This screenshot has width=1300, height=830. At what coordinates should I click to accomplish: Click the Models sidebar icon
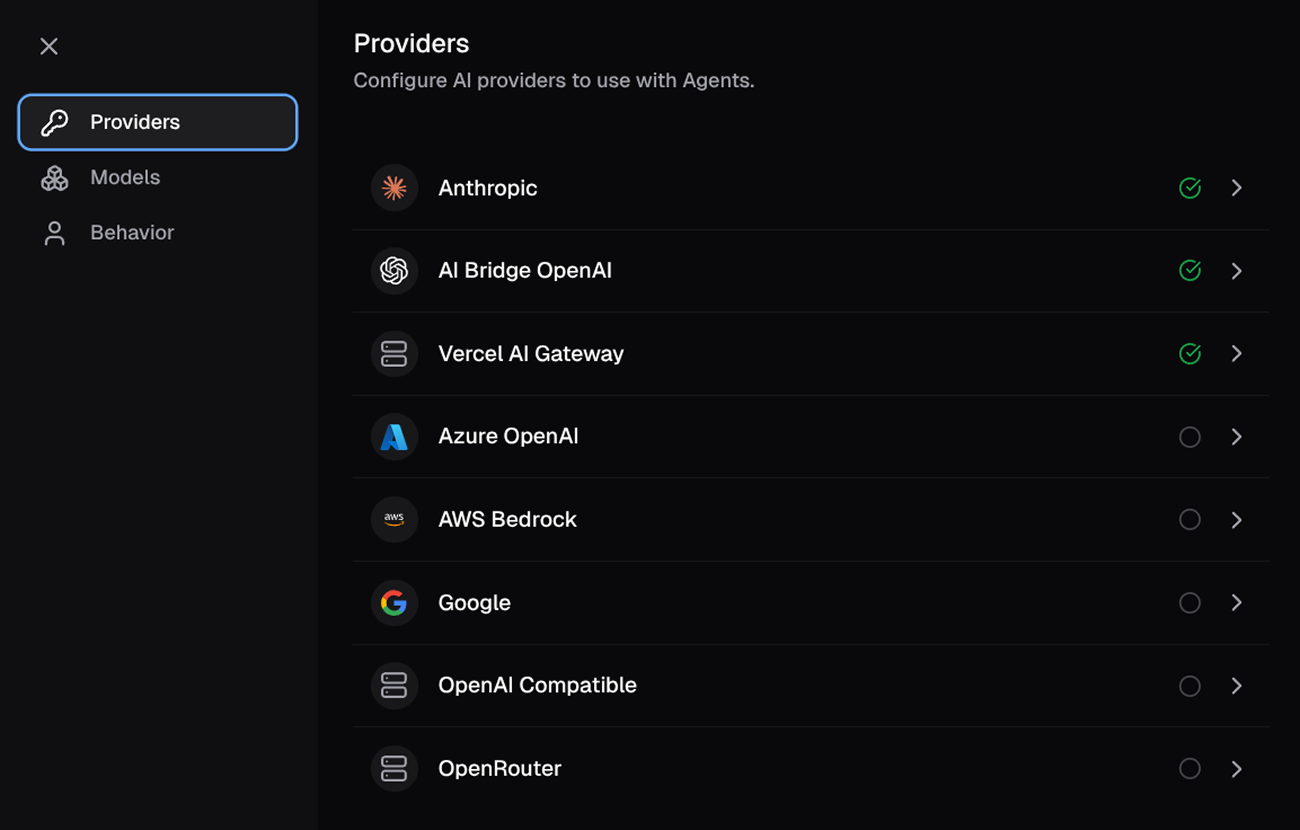[x=54, y=177]
